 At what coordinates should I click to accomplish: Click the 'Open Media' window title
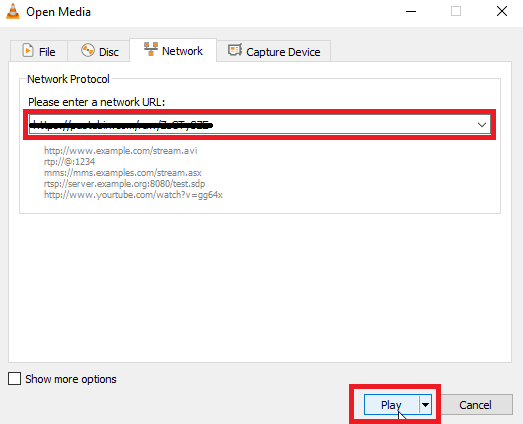58,12
